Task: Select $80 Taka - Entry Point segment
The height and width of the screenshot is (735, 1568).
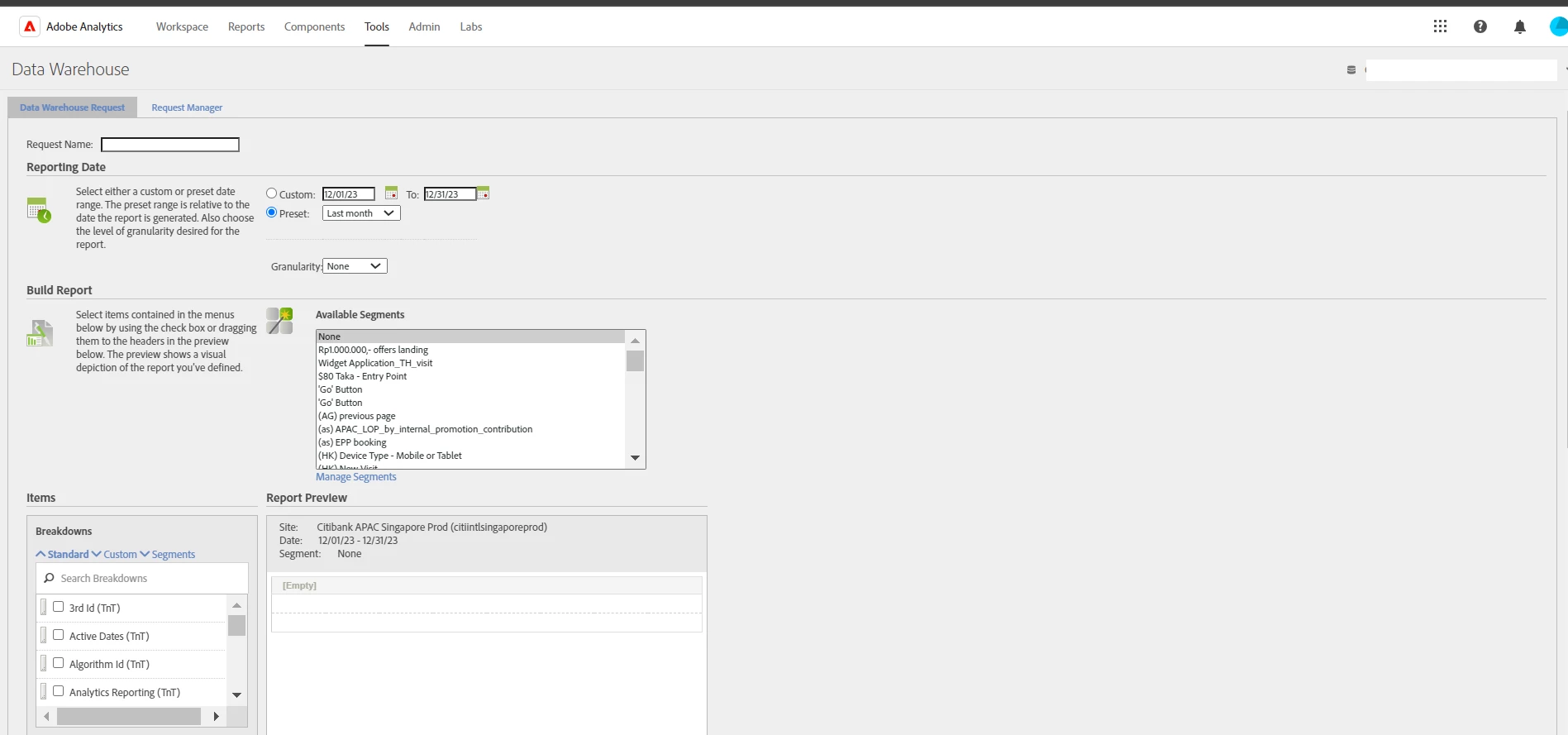Action: click(471, 376)
